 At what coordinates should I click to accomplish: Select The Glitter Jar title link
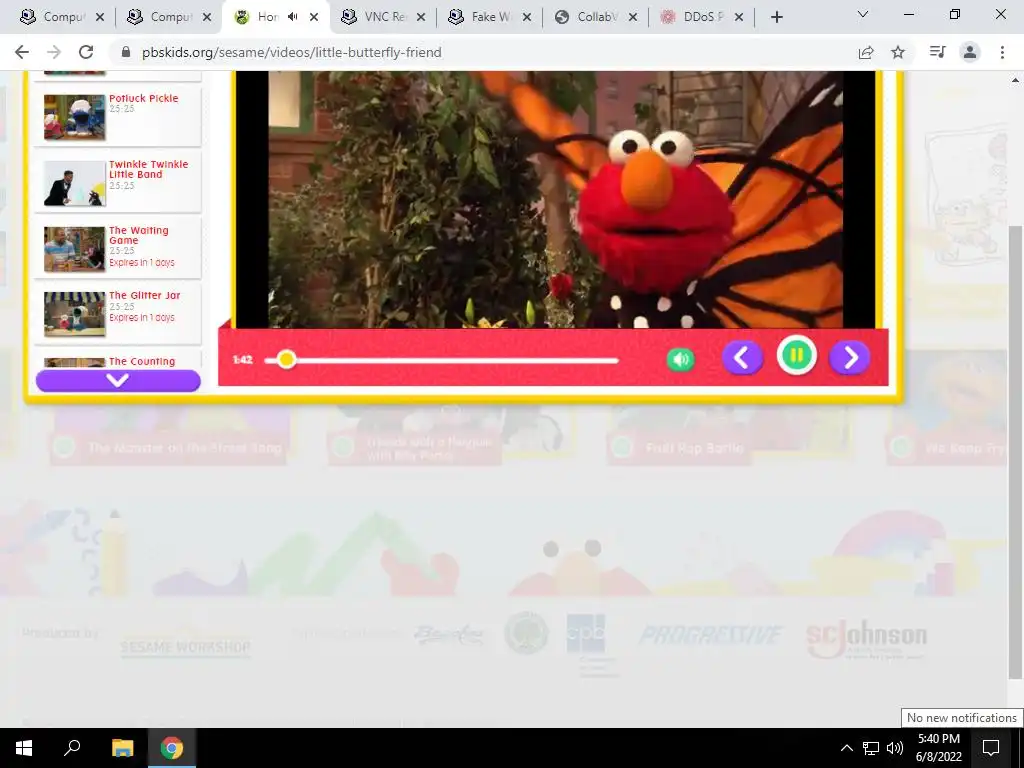pos(144,295)
